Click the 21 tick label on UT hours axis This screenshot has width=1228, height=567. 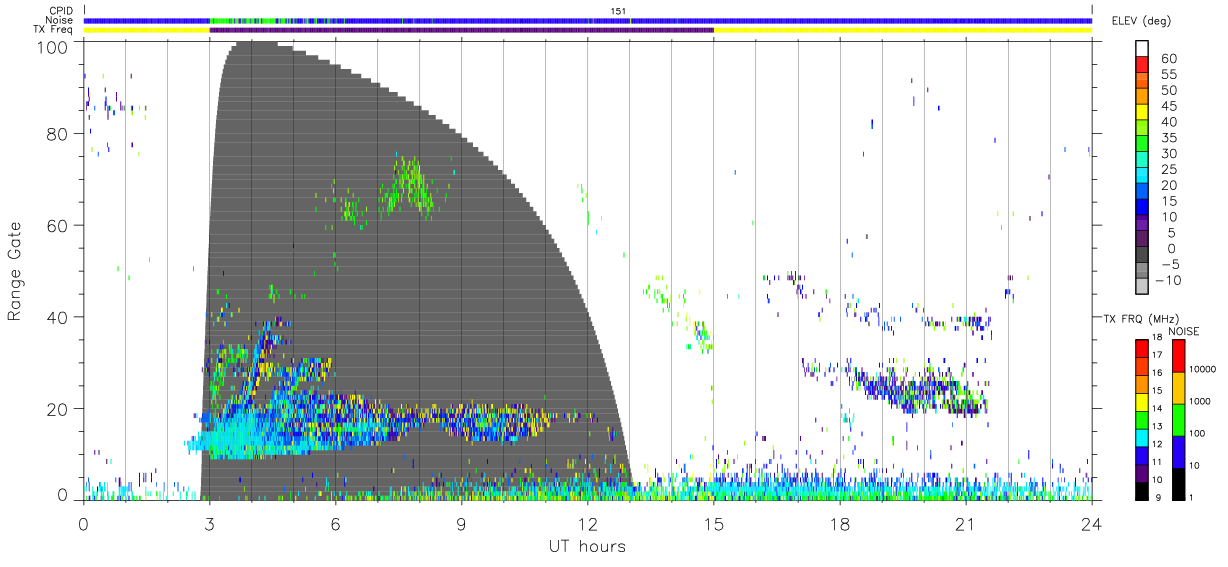point(965,523)
